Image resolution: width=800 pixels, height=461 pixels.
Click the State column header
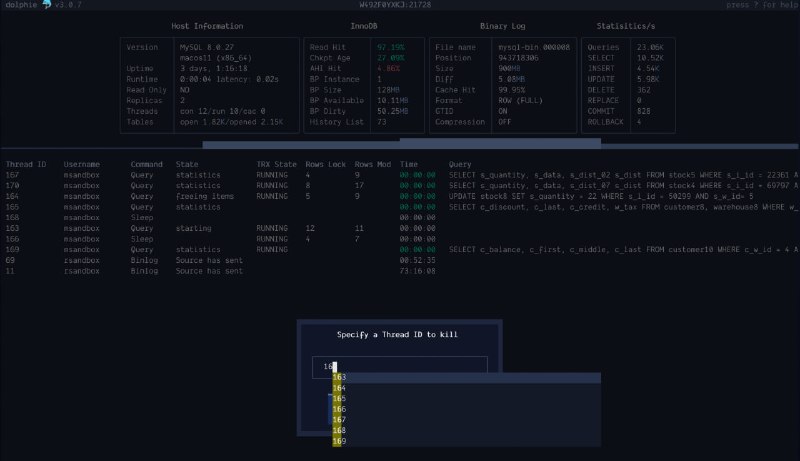pos(187,164)
